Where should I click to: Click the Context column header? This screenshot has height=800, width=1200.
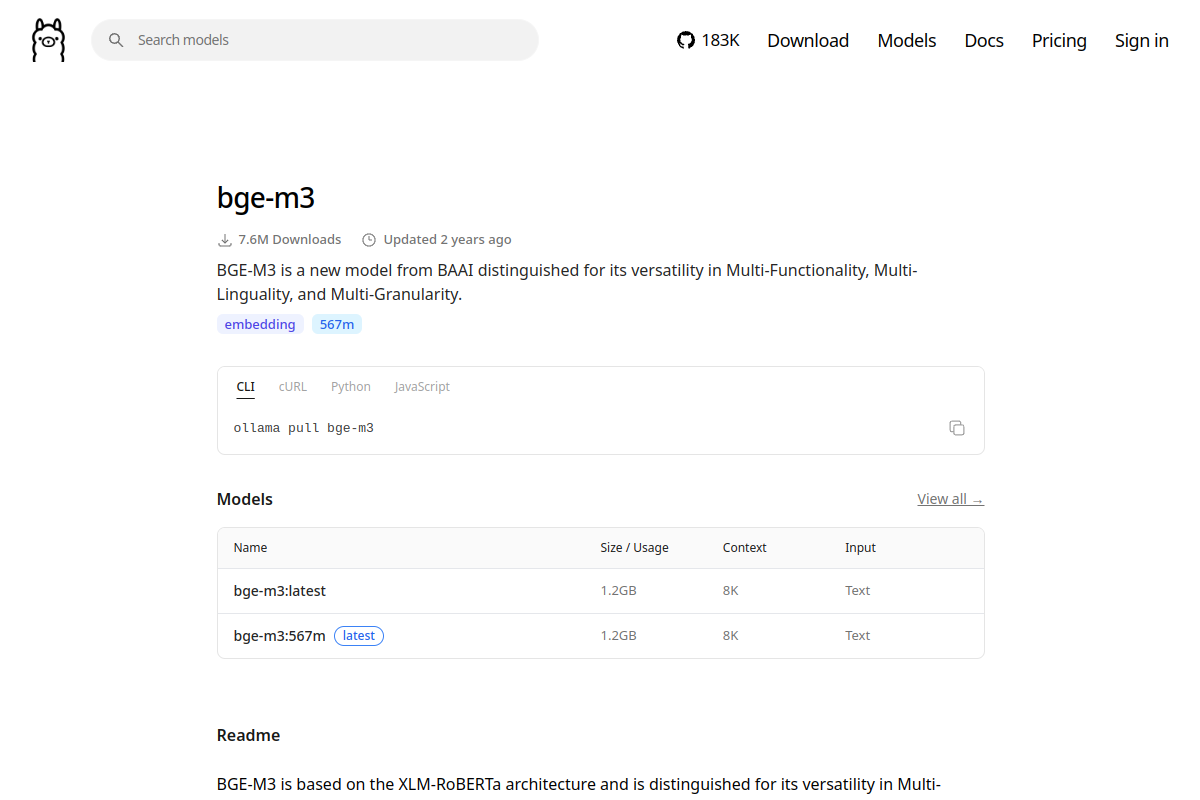745,548
